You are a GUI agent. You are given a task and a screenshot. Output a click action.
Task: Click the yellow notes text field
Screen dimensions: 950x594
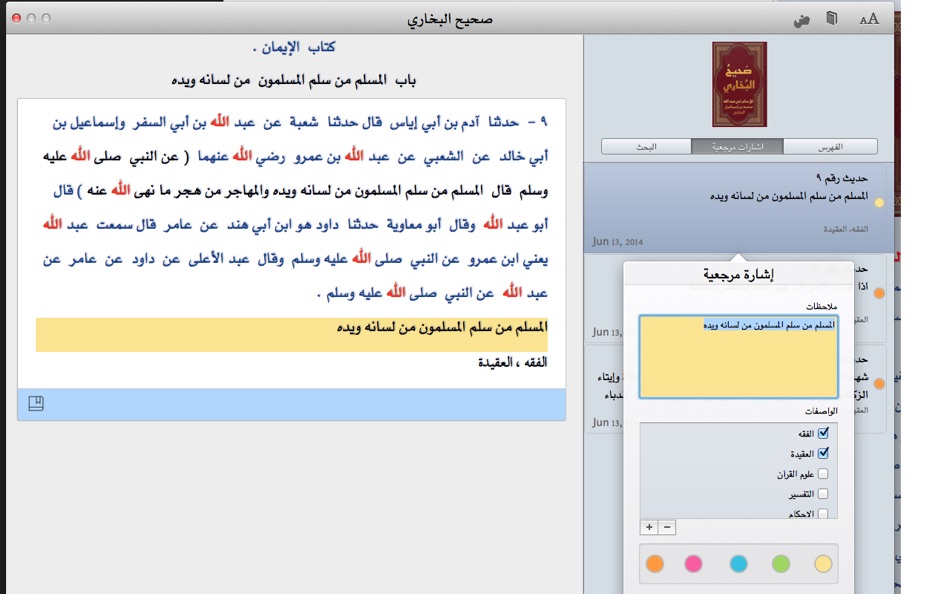739,356
